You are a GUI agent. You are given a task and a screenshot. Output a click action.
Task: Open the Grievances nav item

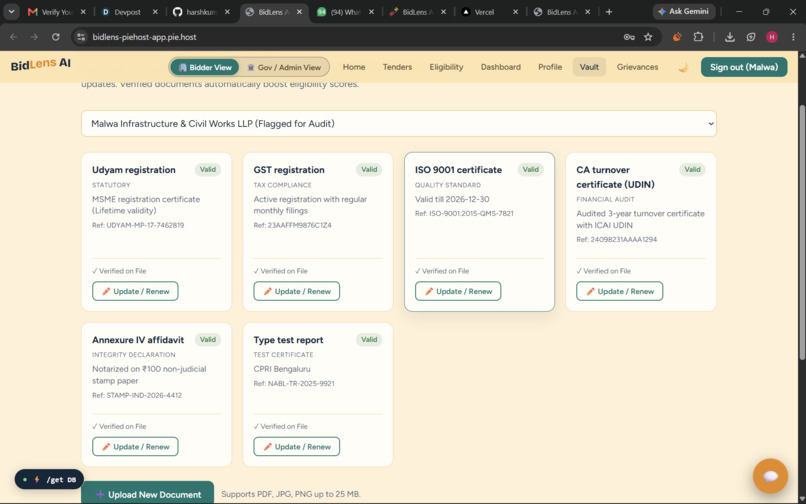click(637, 67)
